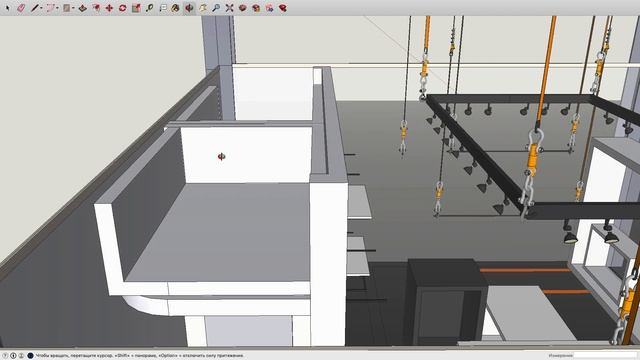The height and width of the screenshot is (360, 640).
Task: Select the arrow Select tool
Action: 7,8
